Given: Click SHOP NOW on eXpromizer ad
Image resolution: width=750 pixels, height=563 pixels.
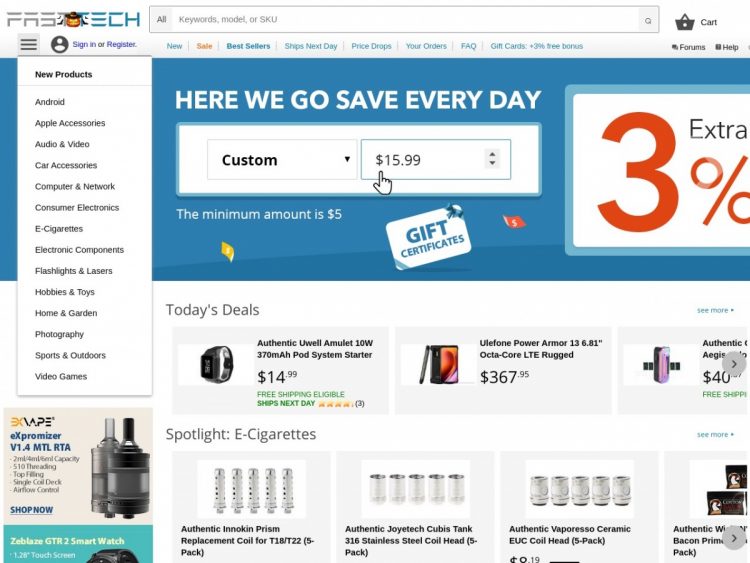Looking at the screenshot, I should [x=32, y=510].
